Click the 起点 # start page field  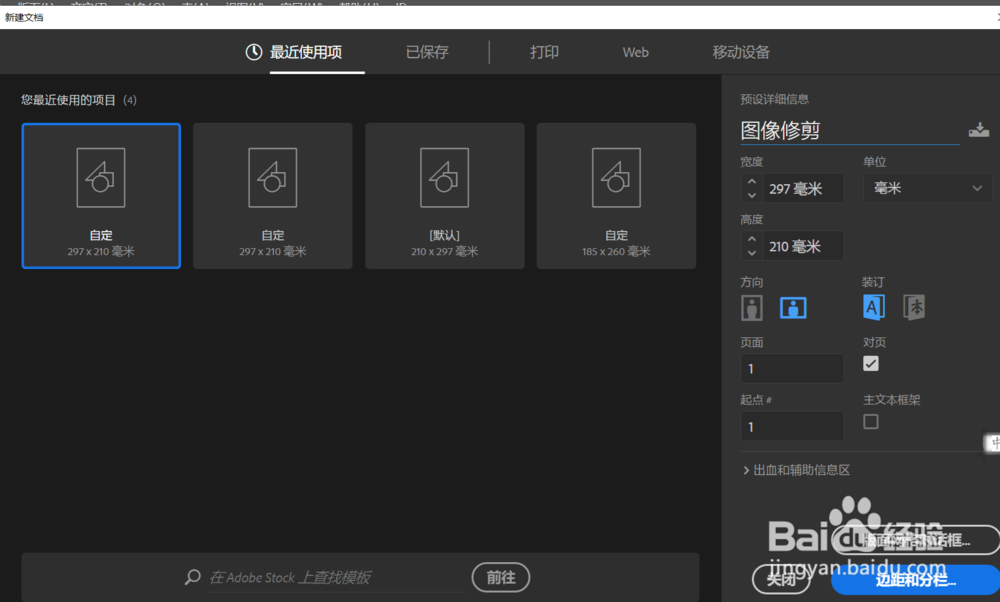click(x=792, y=426)
